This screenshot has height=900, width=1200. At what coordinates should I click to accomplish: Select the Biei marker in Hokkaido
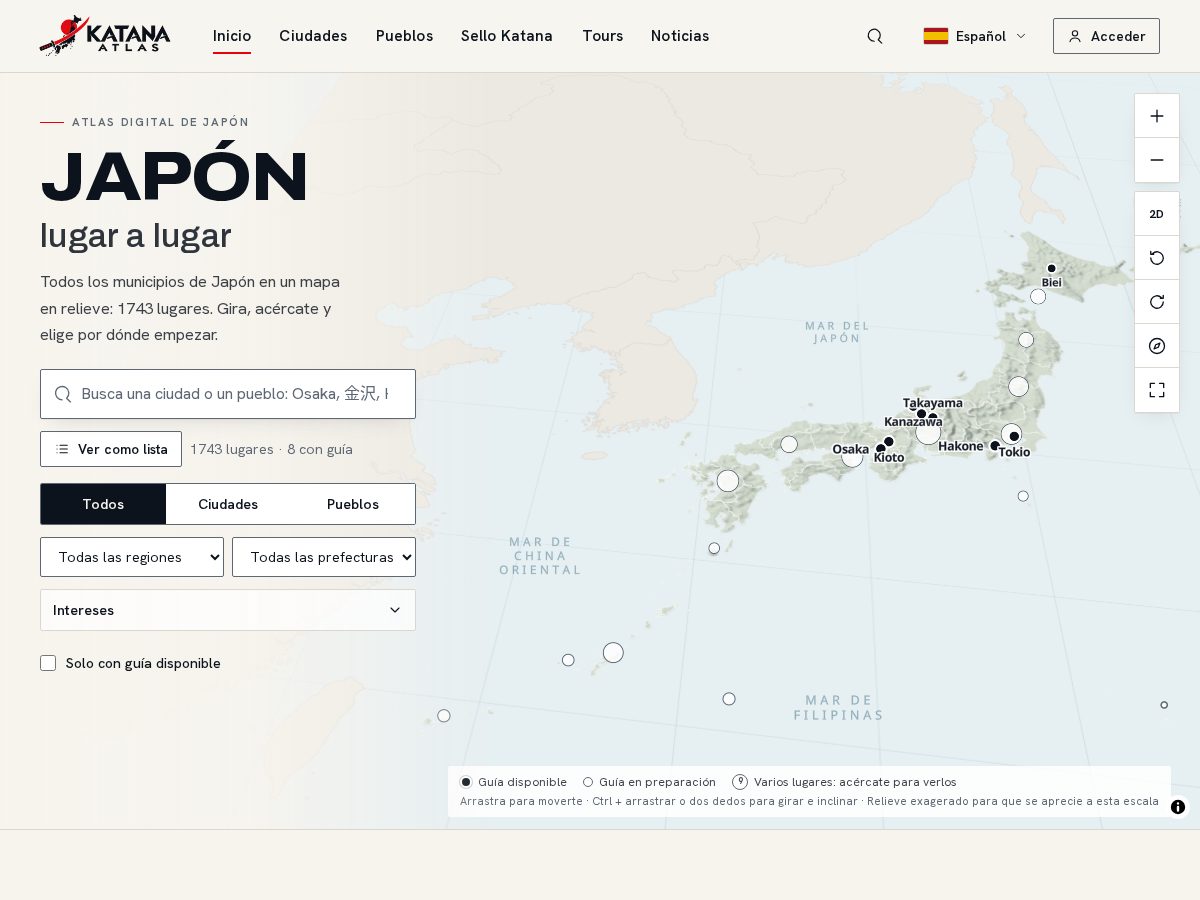coord(1051,268)
